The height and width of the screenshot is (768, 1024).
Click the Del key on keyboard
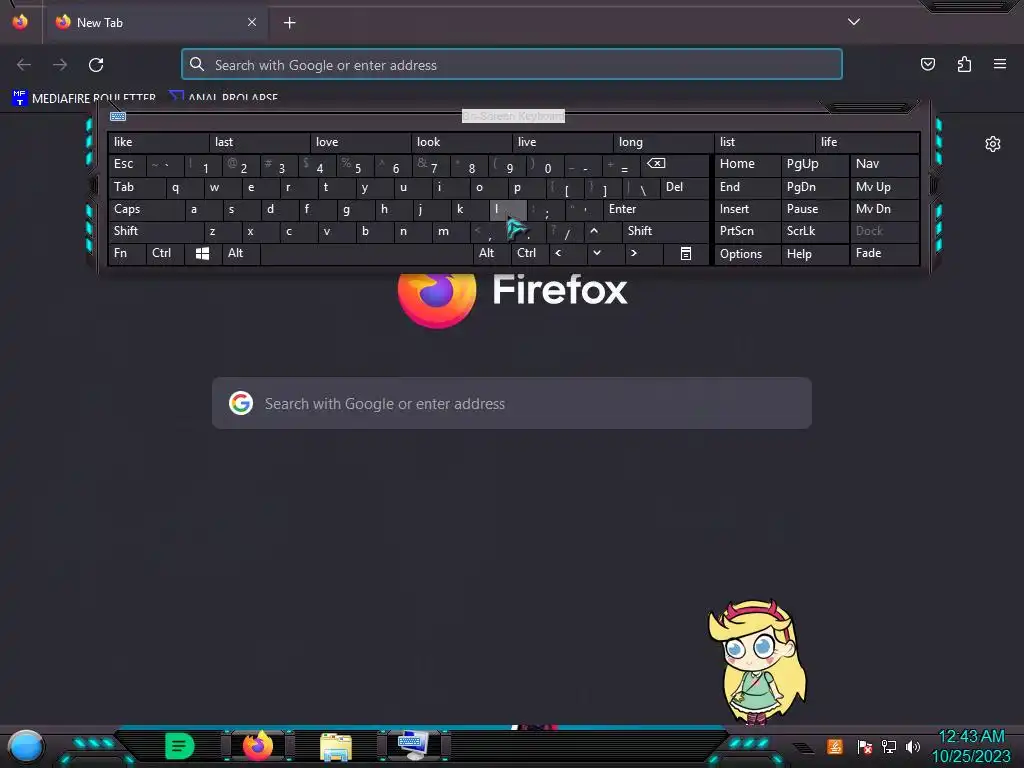coord(684,187)
